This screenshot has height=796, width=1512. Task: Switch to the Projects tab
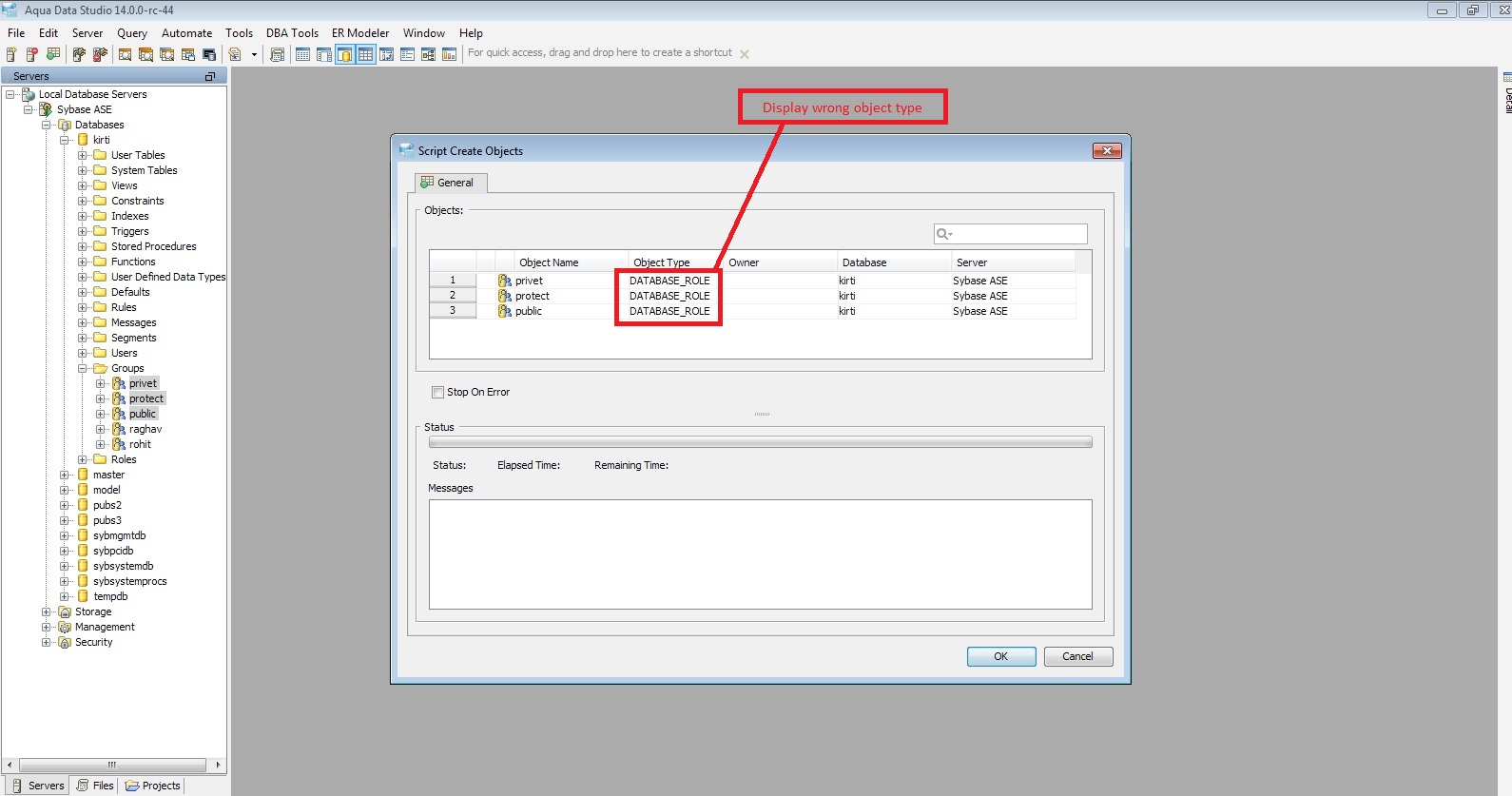[x=153, y=786]
